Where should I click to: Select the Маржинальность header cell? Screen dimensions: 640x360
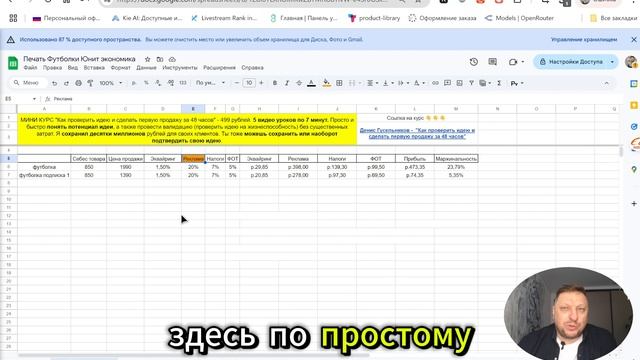click(x=456, y=158)
